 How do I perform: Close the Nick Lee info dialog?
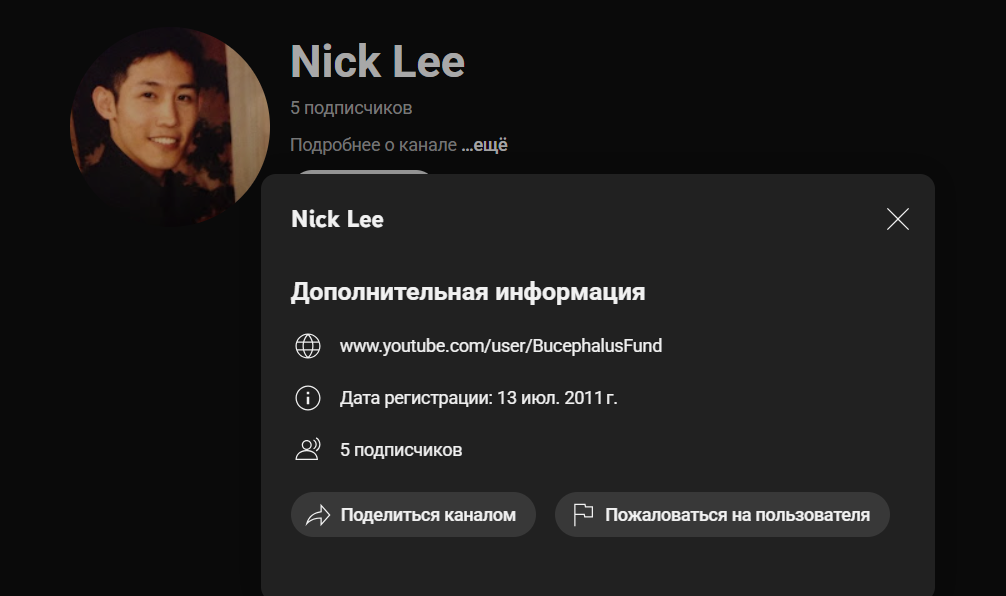tap(898, 219)
